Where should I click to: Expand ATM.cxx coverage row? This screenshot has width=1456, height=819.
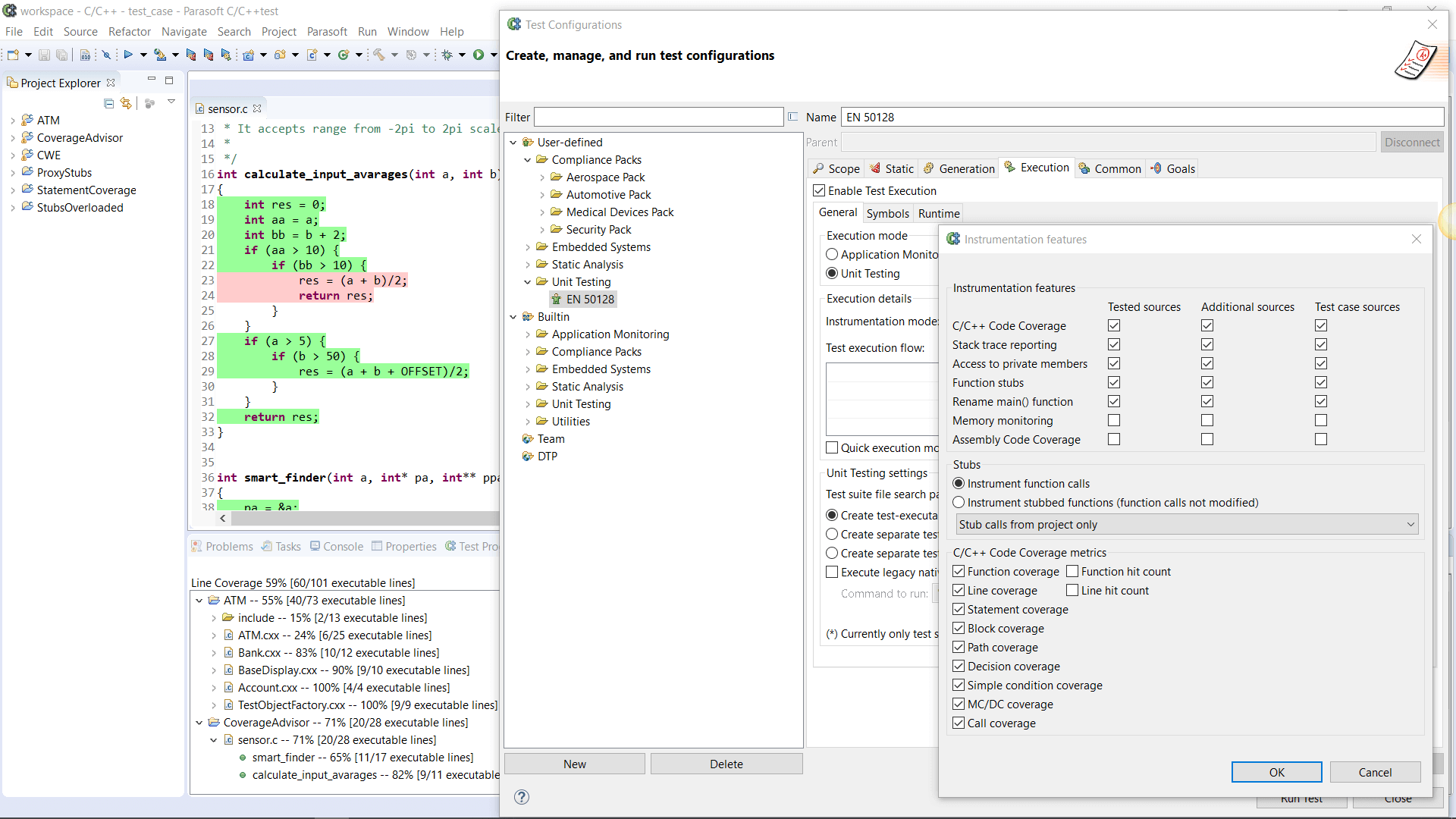click(214, 635)
